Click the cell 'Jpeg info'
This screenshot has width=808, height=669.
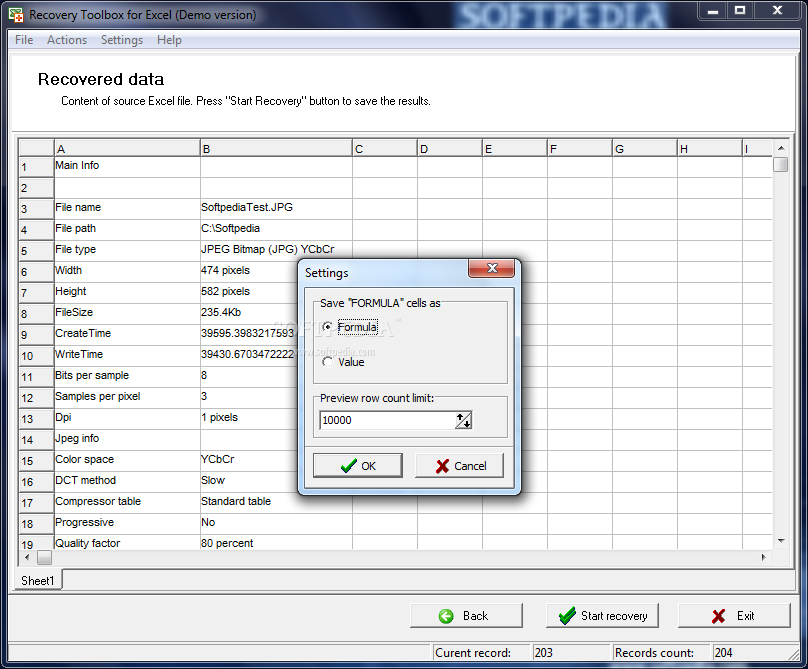tap(127, 439)
